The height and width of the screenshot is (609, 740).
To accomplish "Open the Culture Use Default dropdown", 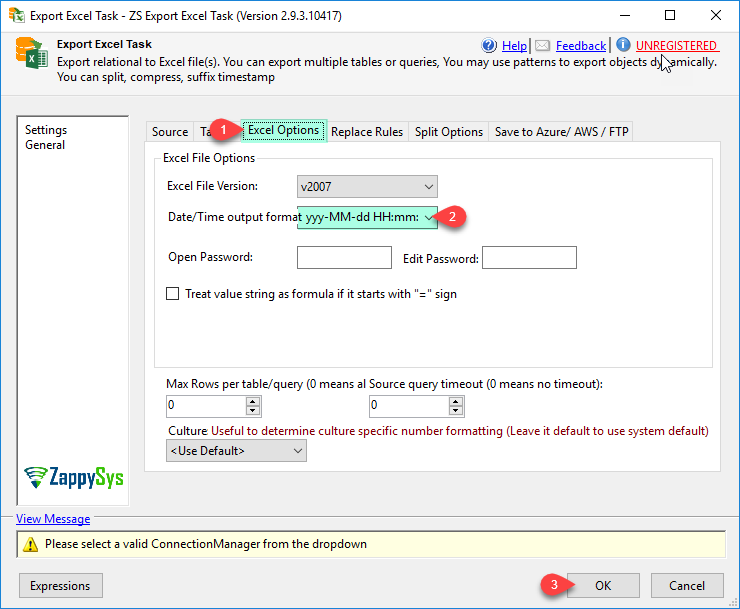I will pyautogui.click(x=236, y=451).
